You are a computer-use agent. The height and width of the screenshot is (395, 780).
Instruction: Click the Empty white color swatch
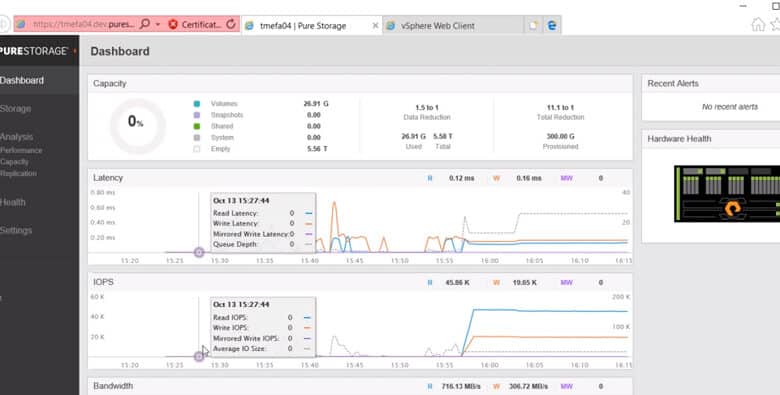pos(196,149)
